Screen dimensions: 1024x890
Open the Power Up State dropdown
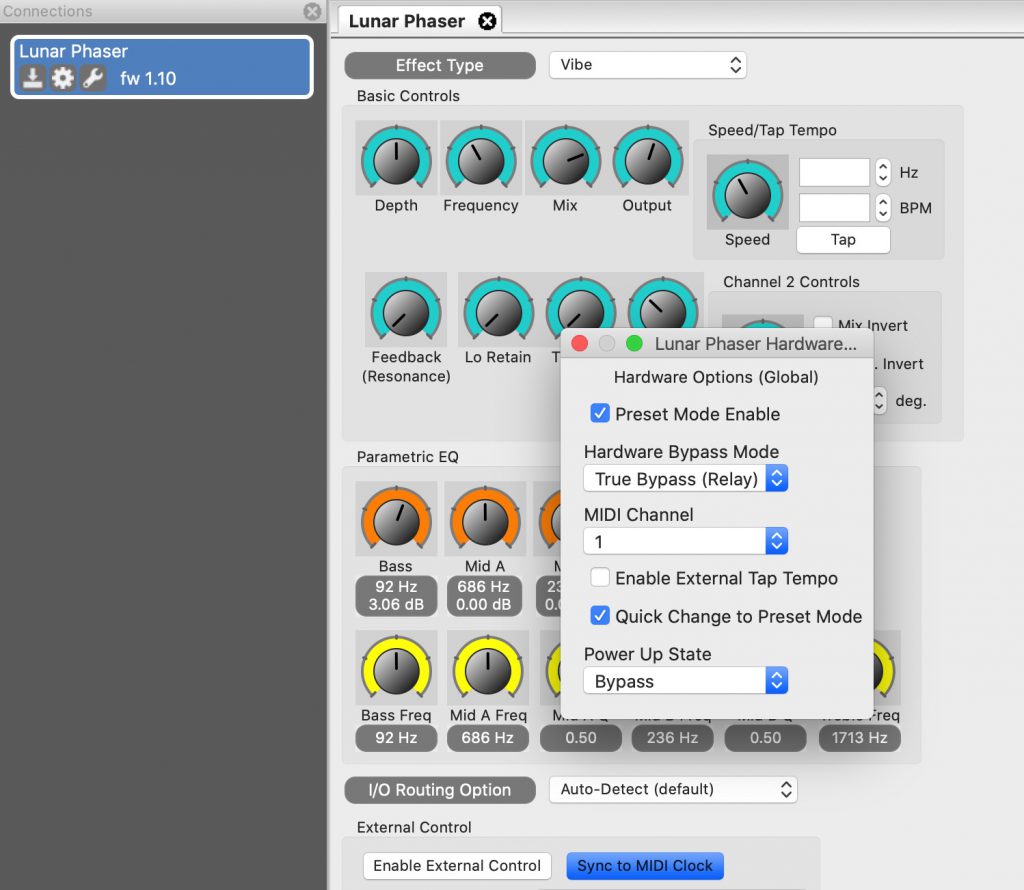(685, 682)
